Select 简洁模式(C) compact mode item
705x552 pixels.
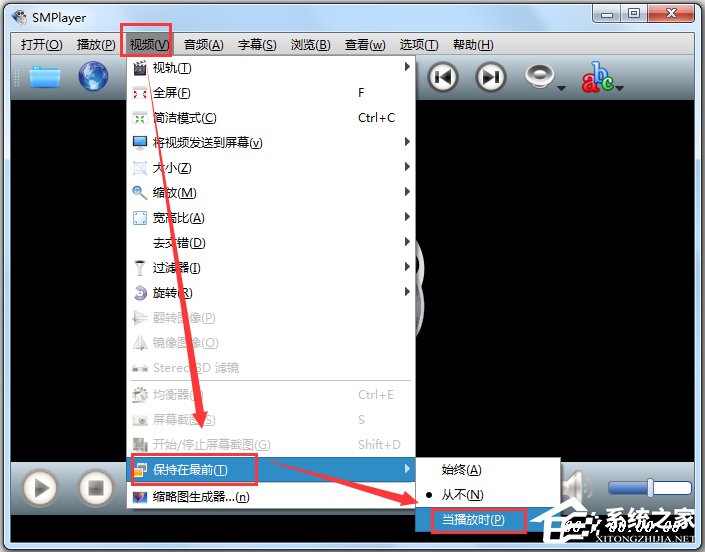click(x=271, y=118)
